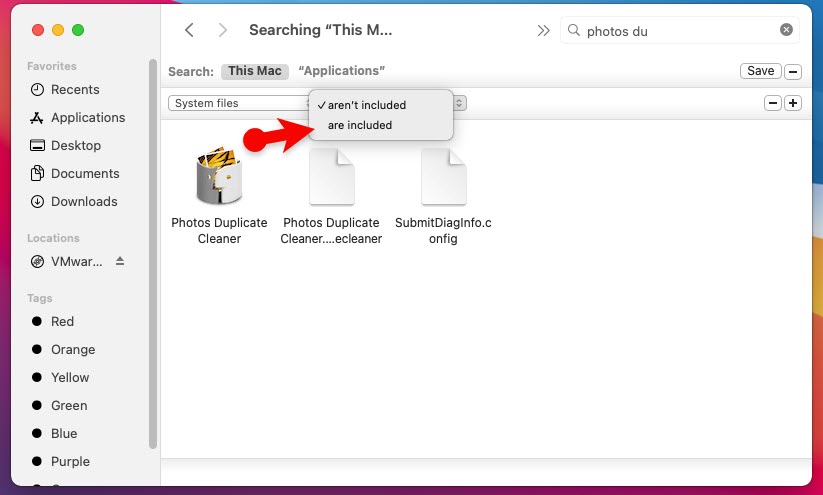
Task: Eject the VMware volume in sidebar
Action: pyautogui.click(x=120, y=262)
